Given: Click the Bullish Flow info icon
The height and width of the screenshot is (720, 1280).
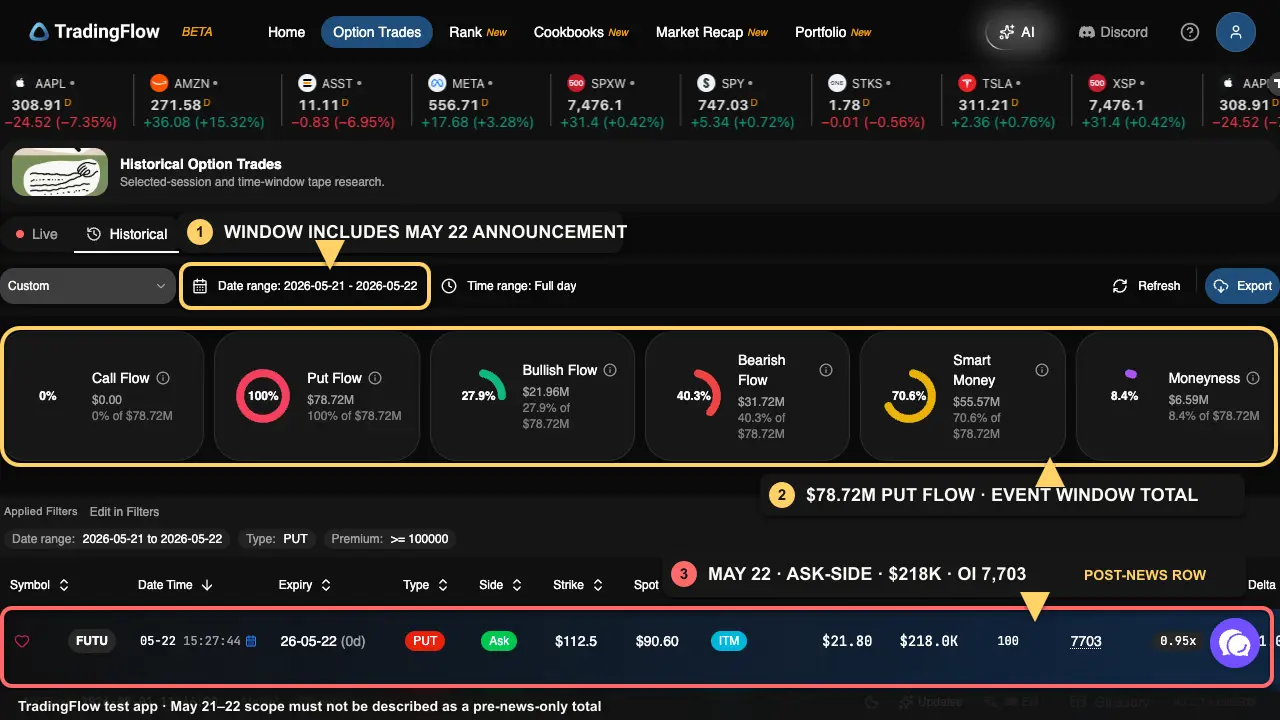Looking at the screenshot, I should [610, 370].
